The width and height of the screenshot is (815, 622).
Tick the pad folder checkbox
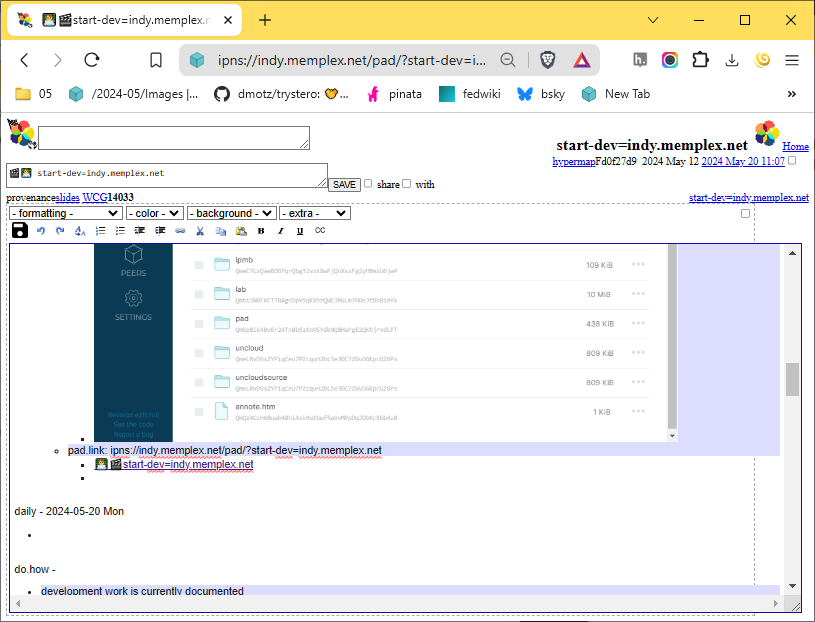click(x=199, y=324)
